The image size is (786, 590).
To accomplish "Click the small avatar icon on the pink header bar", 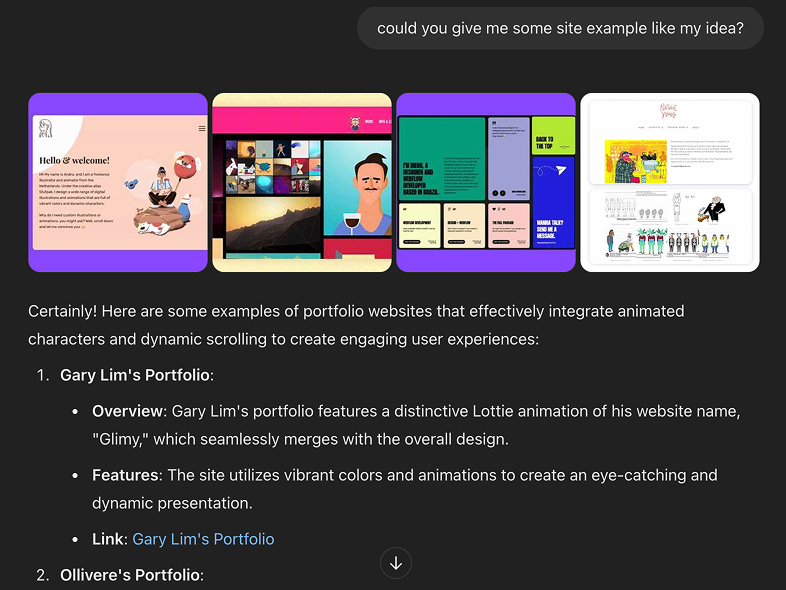I will tap(354, 124).
